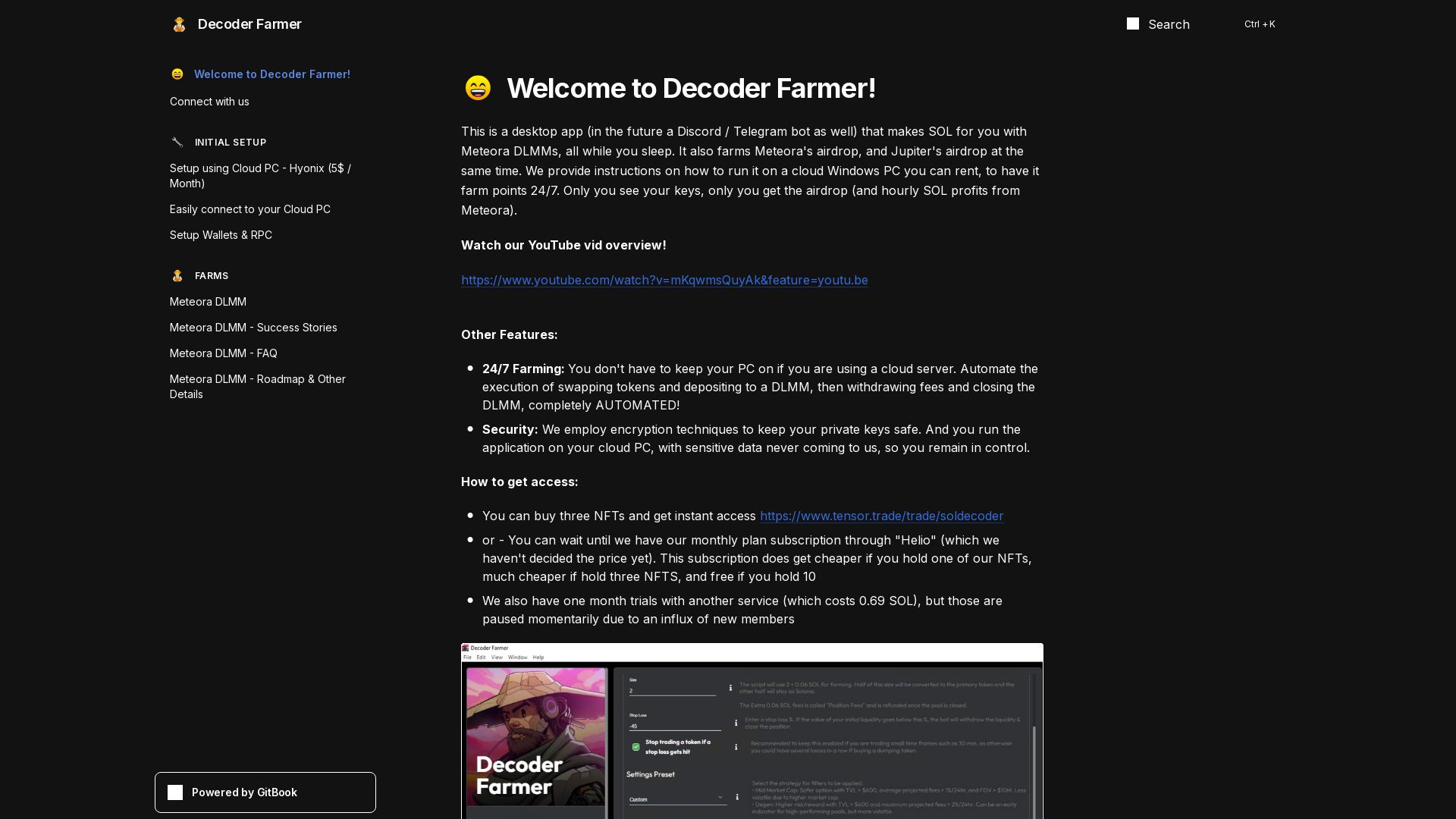Open the Window menu in the app screenshot
1456x819 pixels.
(x=517, y=657)
